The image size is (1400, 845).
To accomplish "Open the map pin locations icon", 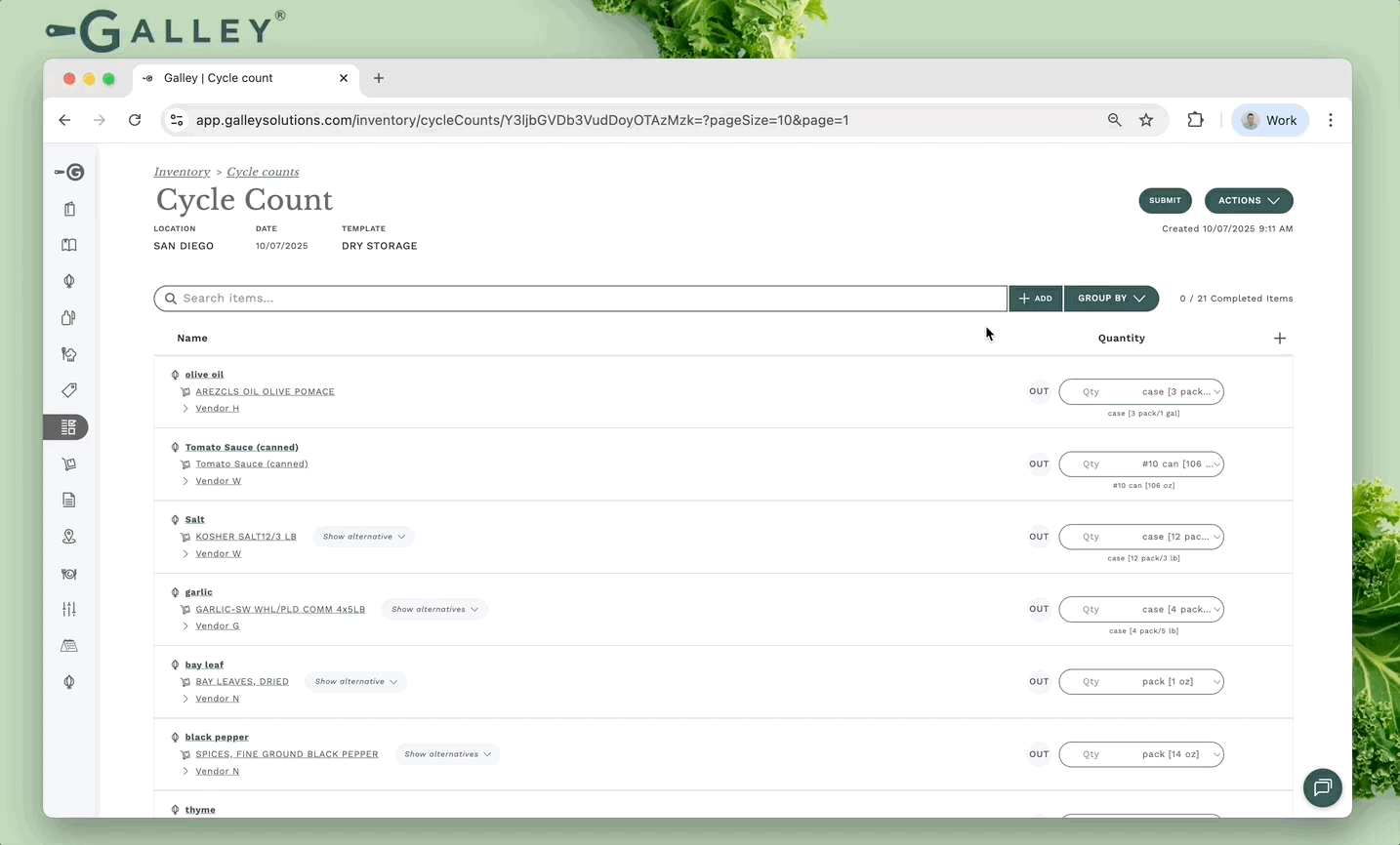I will click(69, 537).
